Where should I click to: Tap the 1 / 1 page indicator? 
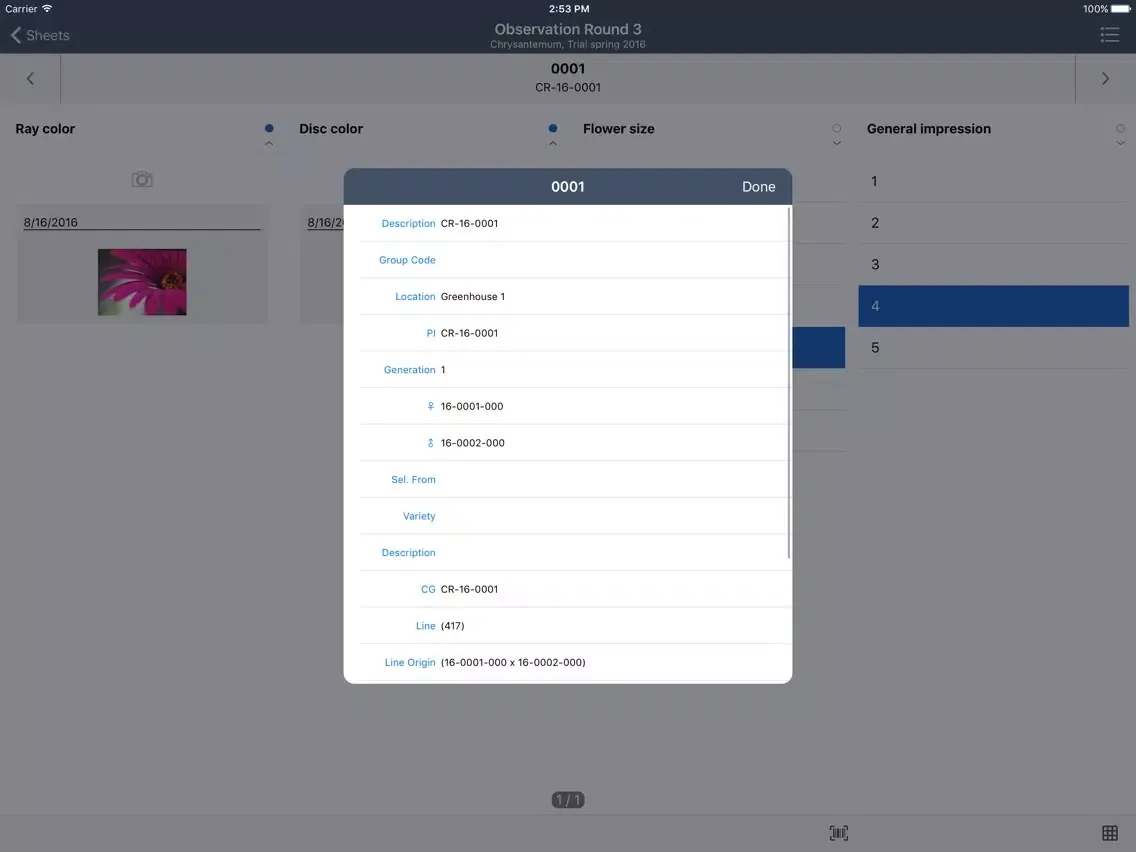[x=568, y=800]
